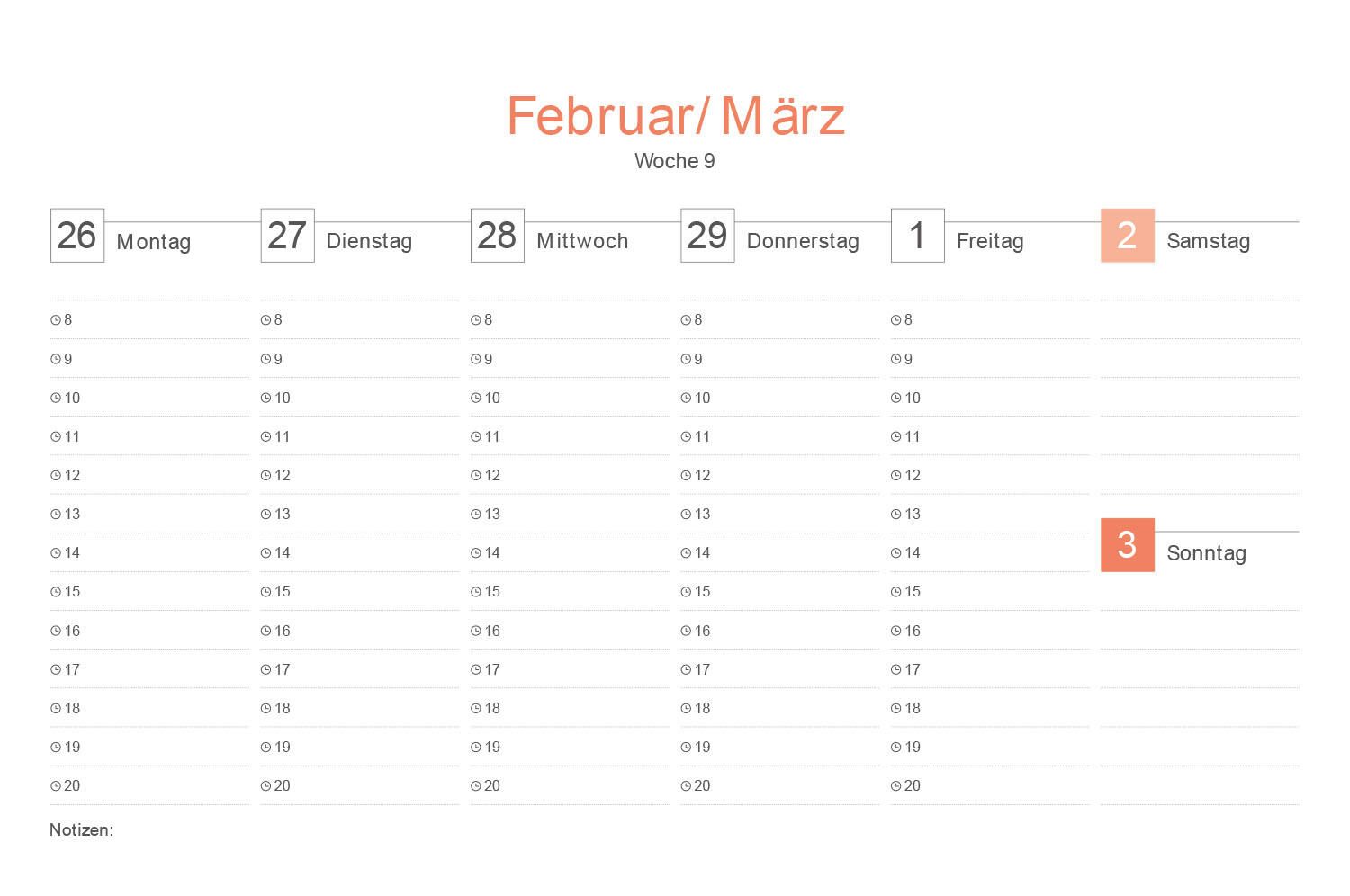Select the date box for Monday 26
1350x896 pixels.
pos(77,236)
